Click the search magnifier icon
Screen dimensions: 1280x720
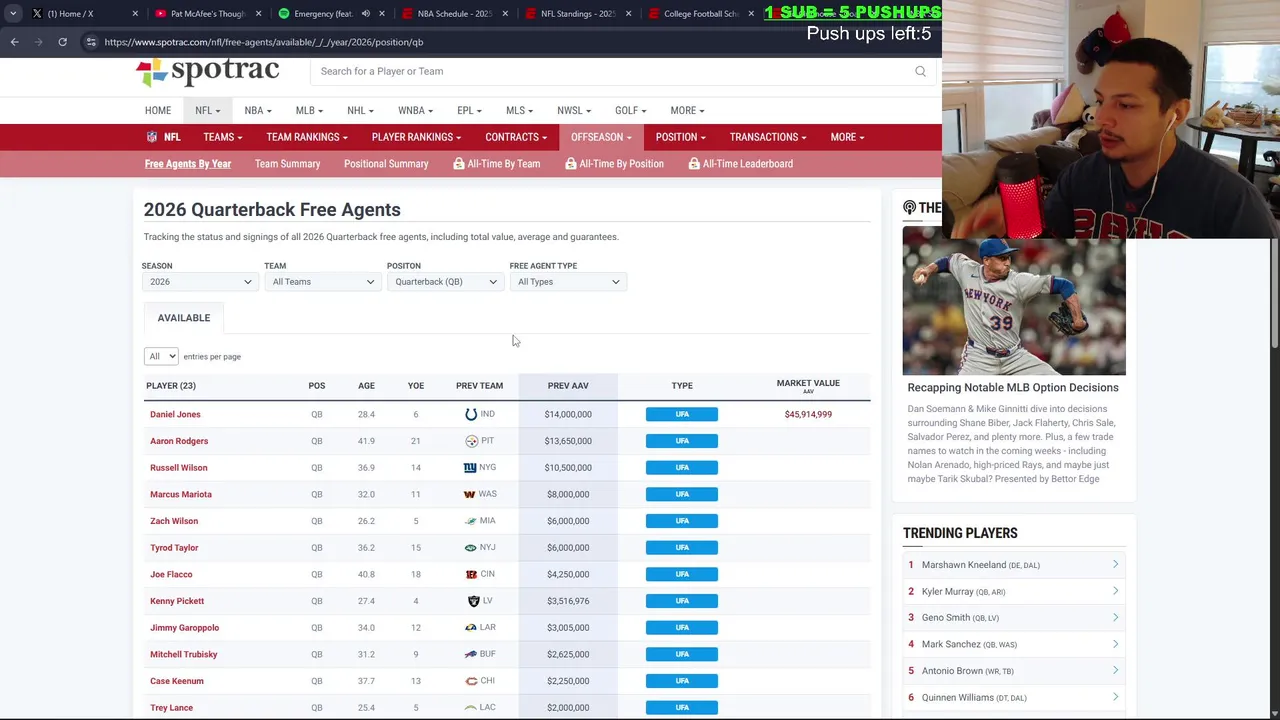pos(920,71)
